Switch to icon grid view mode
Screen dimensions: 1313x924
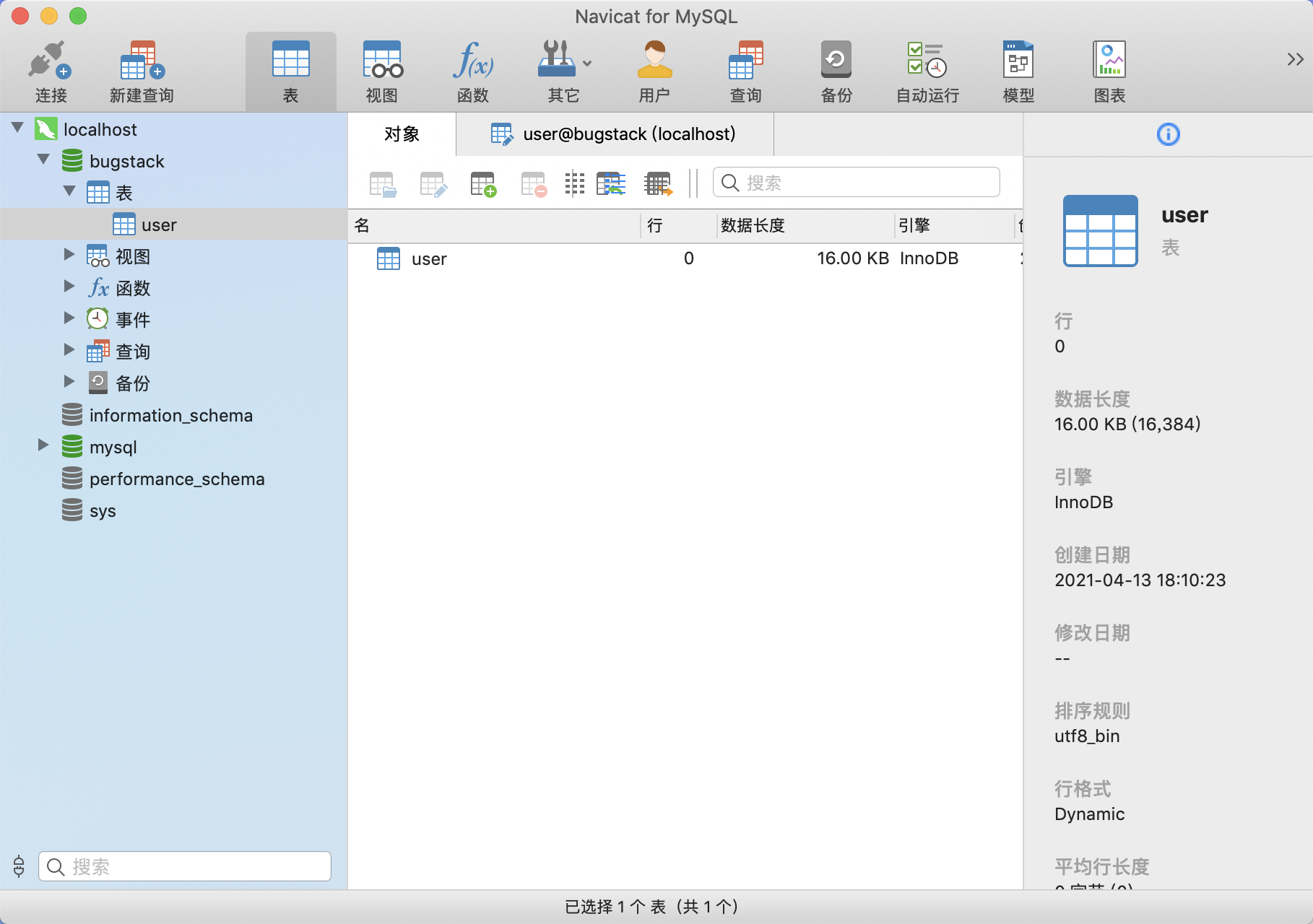[x=574, y=183]
